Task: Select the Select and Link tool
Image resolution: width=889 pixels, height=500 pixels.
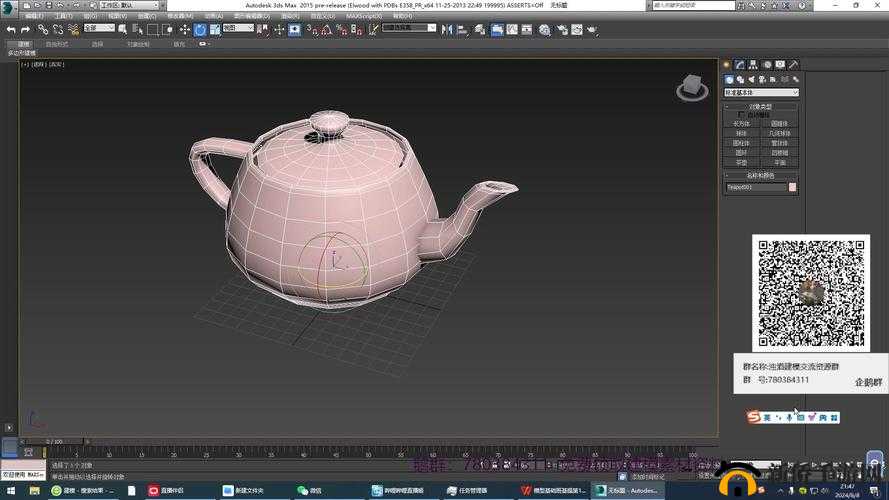Action: tap(43, 29)
